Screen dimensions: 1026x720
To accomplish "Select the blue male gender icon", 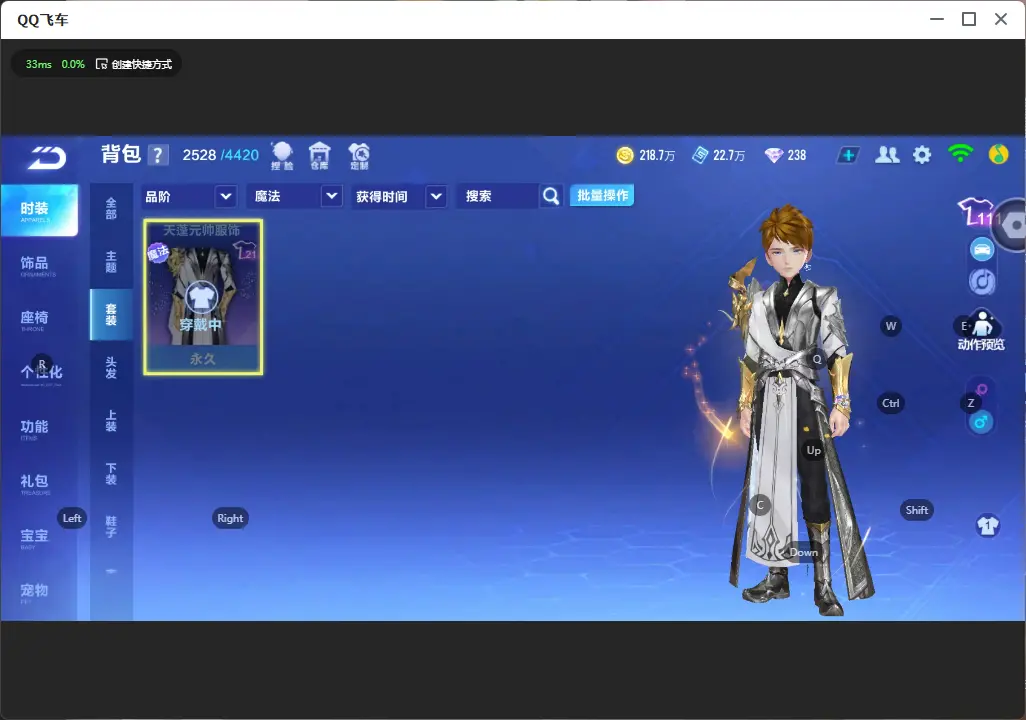I will coord(981,422).
